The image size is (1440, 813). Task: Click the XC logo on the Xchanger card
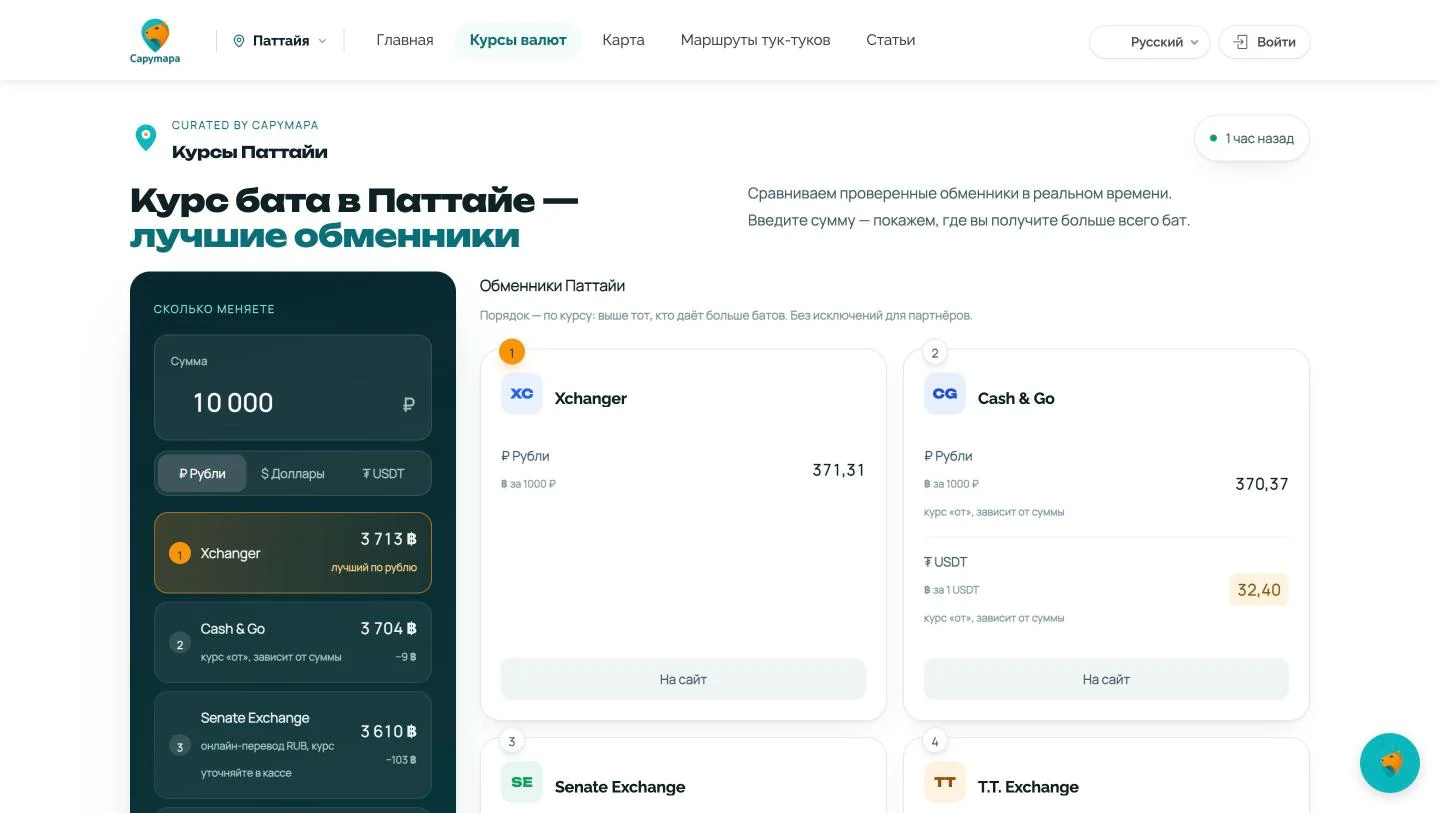point(522,394)
